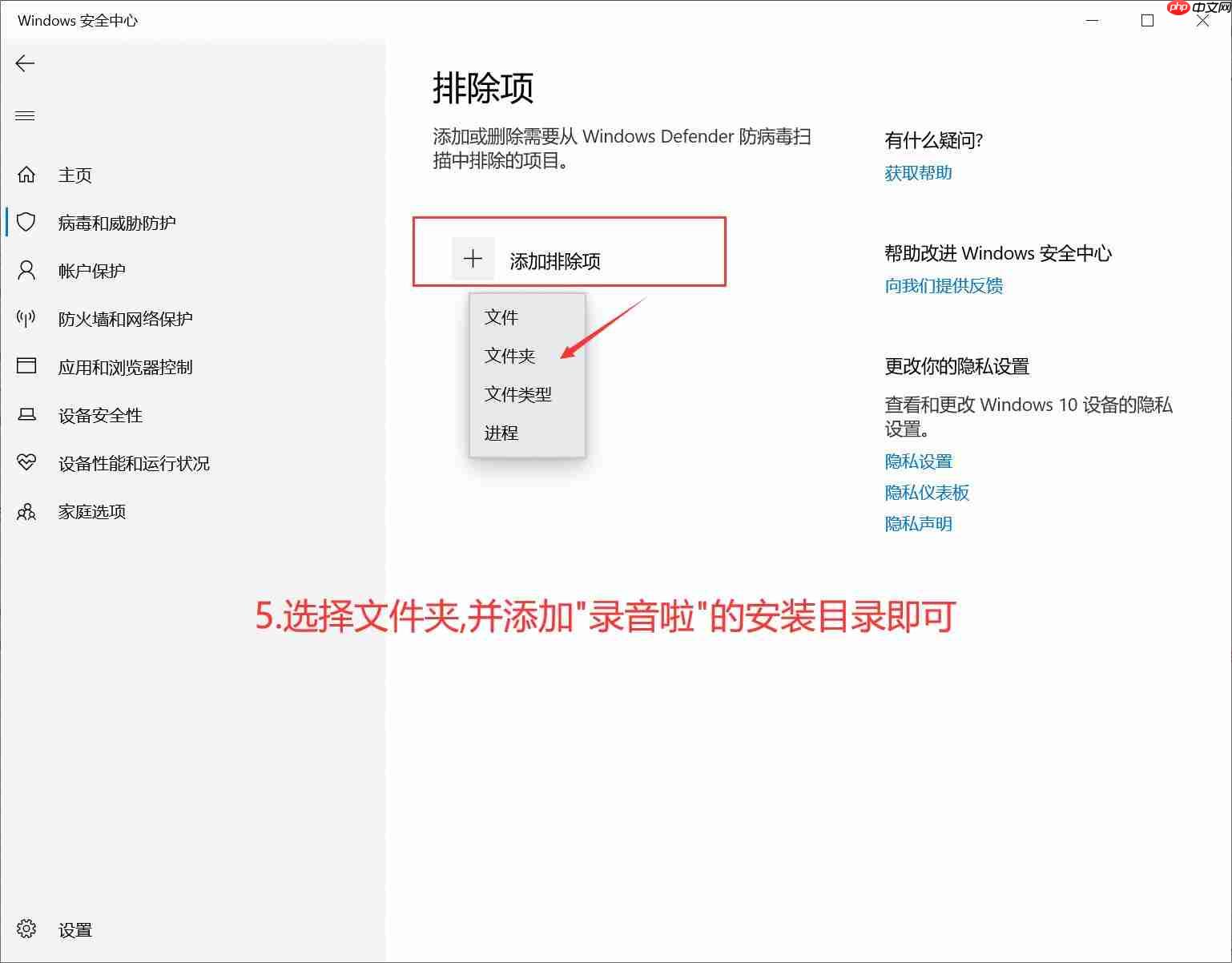This screenshot has width=1232, height=963.
Task: Open 设备安全性 section
Action: point(100,415)
